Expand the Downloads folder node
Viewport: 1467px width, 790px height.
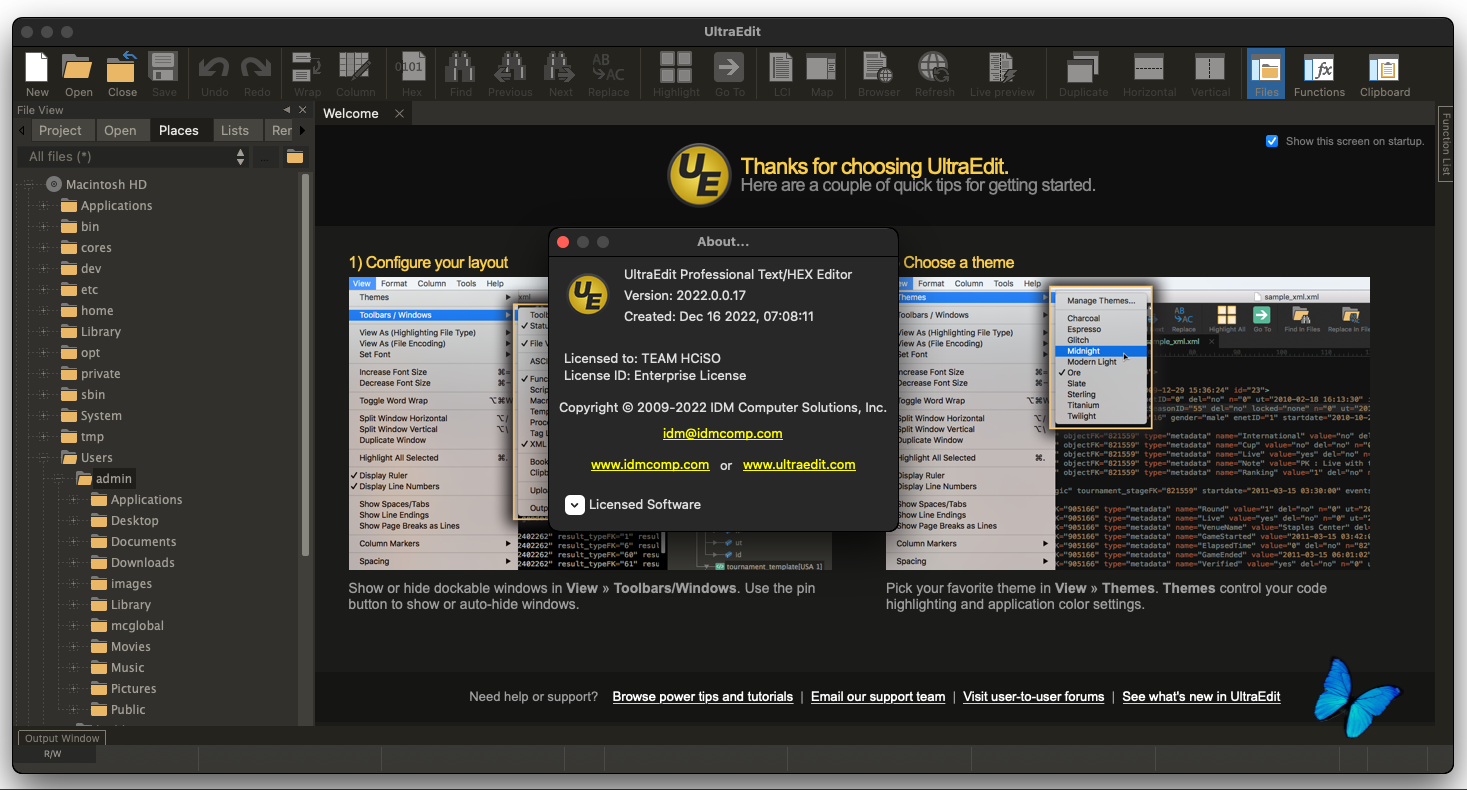pos(74,563)
